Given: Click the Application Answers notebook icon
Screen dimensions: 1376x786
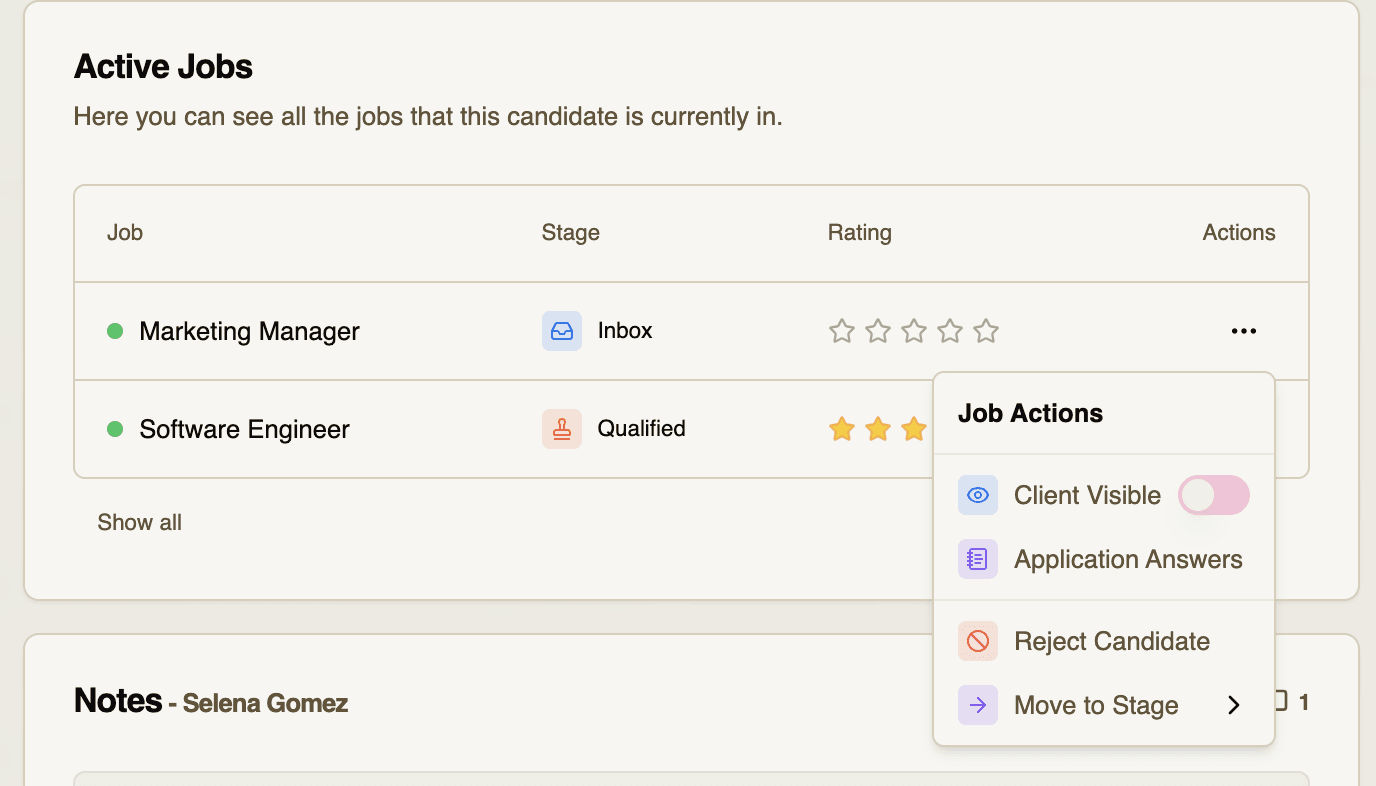Looking at the screenshot, I should (x=978, y=559).
